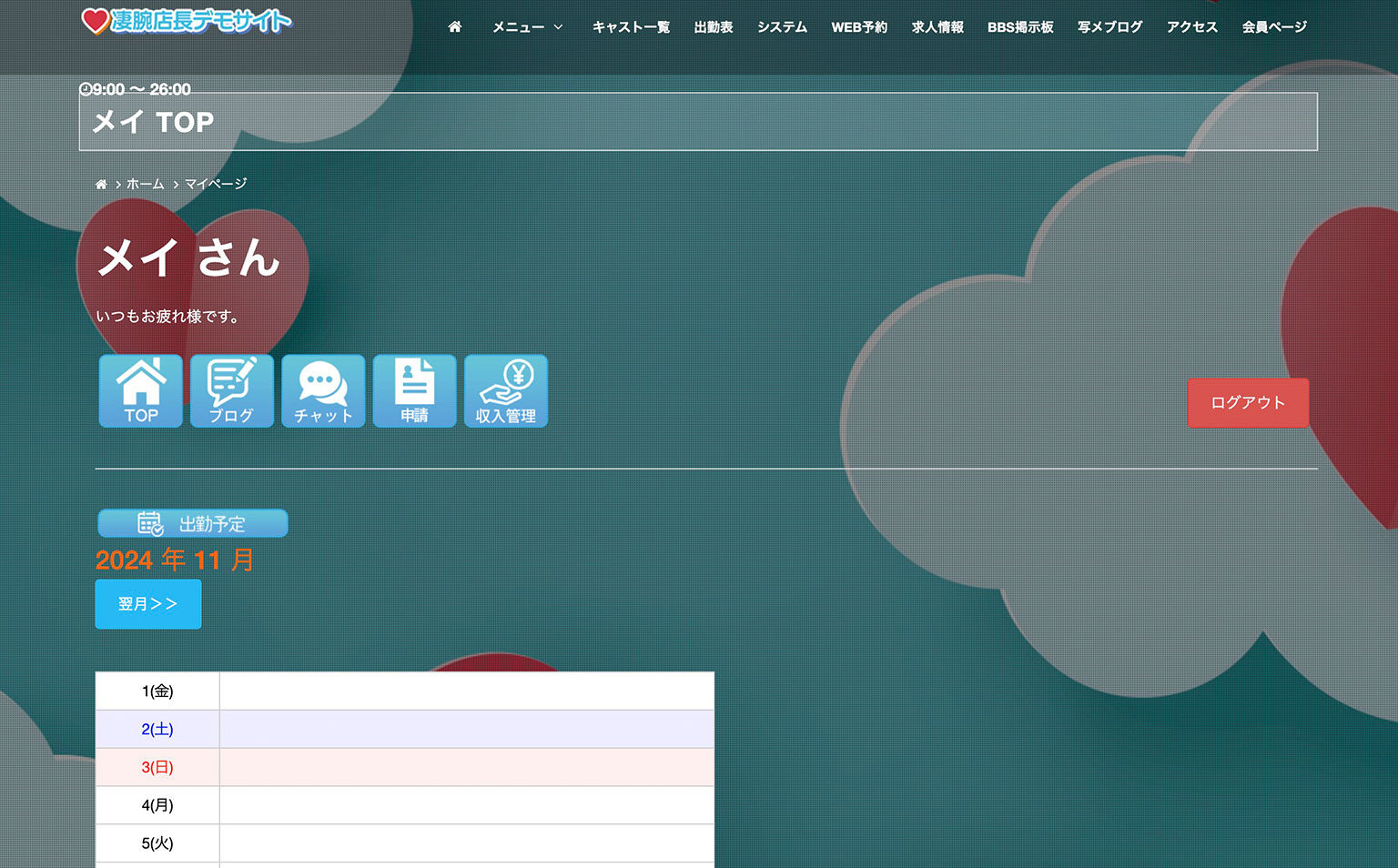Screen dimensions: 1398x868
Task: Open アクセス in navigation
Action: point(1192,27)
